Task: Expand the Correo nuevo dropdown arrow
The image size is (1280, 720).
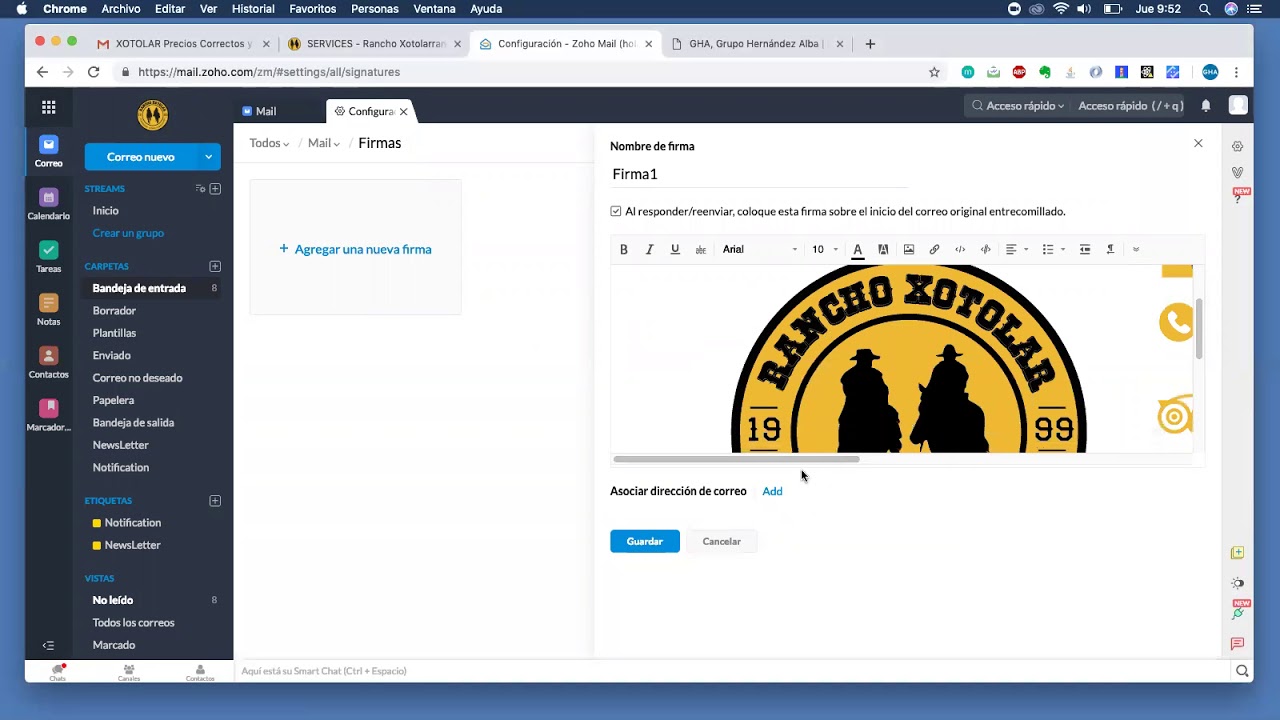Action: click(x=208, y=157)
